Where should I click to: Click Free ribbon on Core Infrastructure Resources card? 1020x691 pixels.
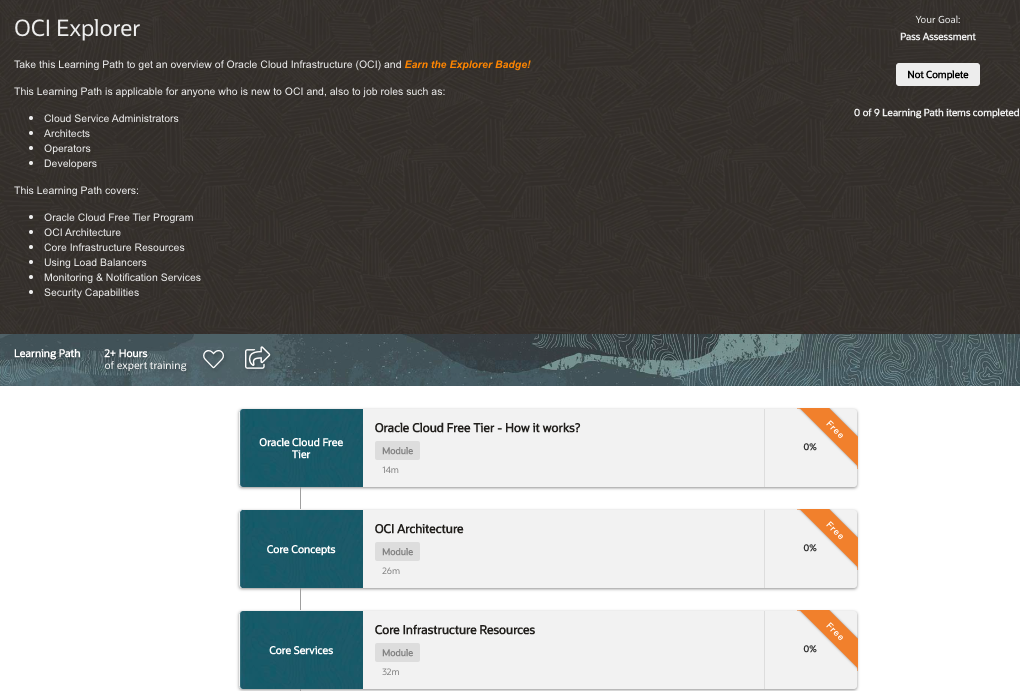(x=835, y=632)
